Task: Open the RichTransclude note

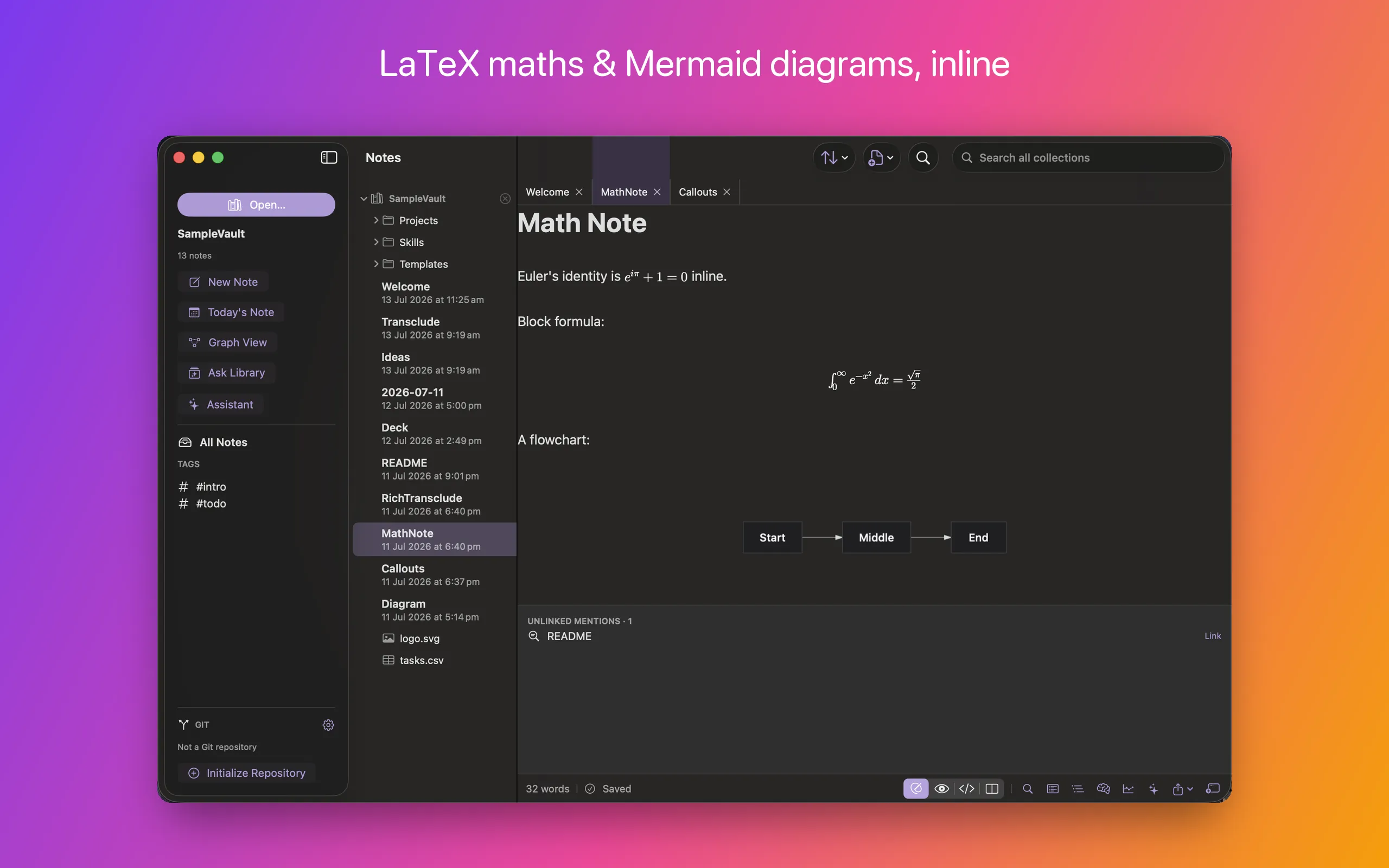Action: pyautogui.click(x=435, y=505)
